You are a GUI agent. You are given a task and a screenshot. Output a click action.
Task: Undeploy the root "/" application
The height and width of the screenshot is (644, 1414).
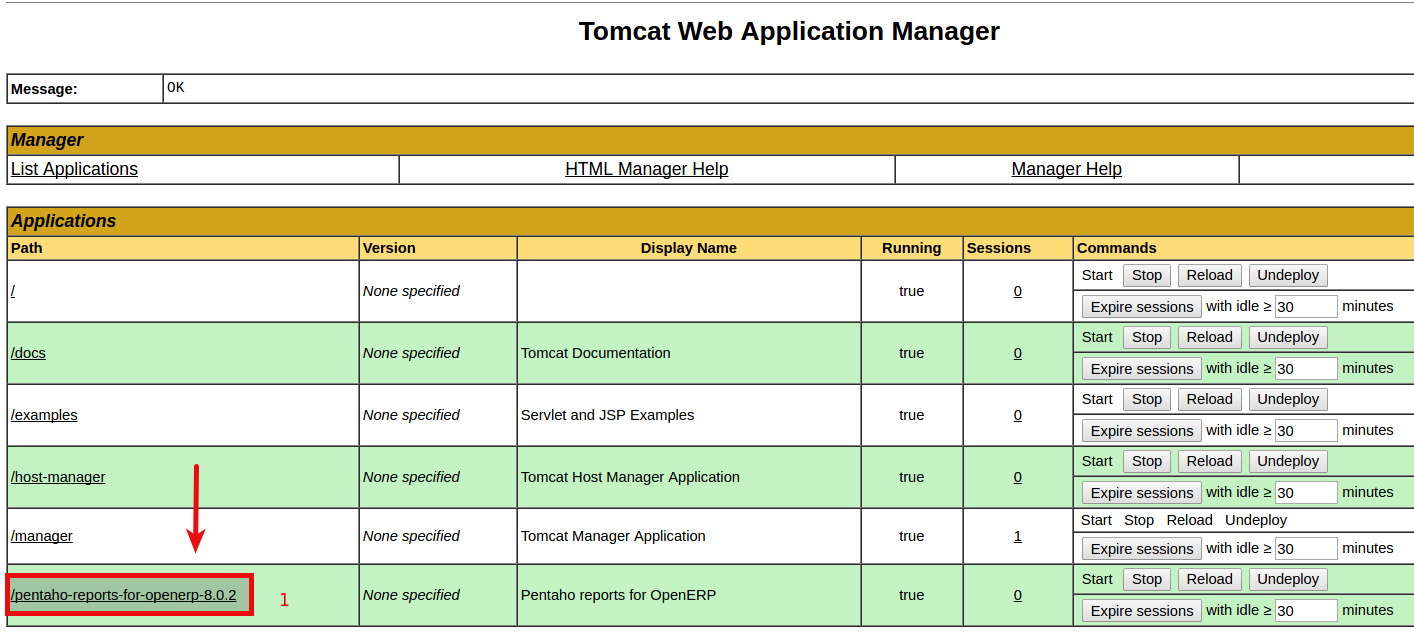[1288, 275]
